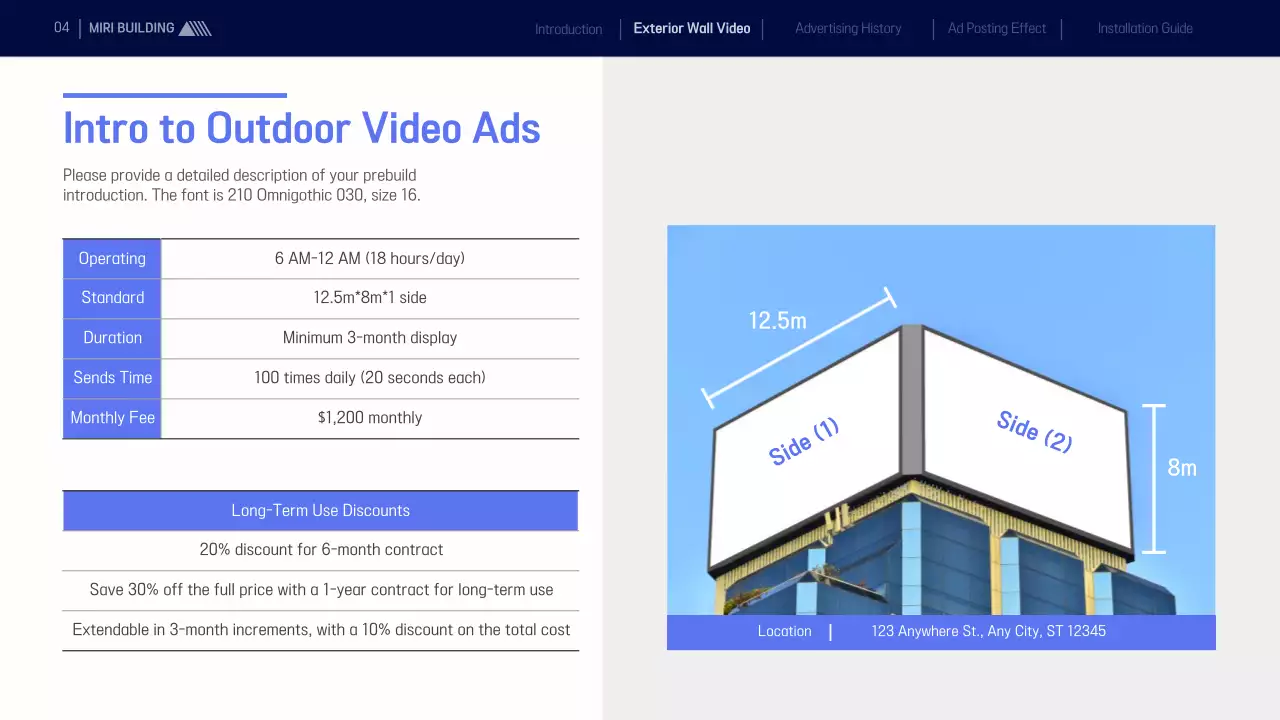Screen dimensions: 1280x720
Task: Click the Side (1) billboard label
Action: click(803, 442)
